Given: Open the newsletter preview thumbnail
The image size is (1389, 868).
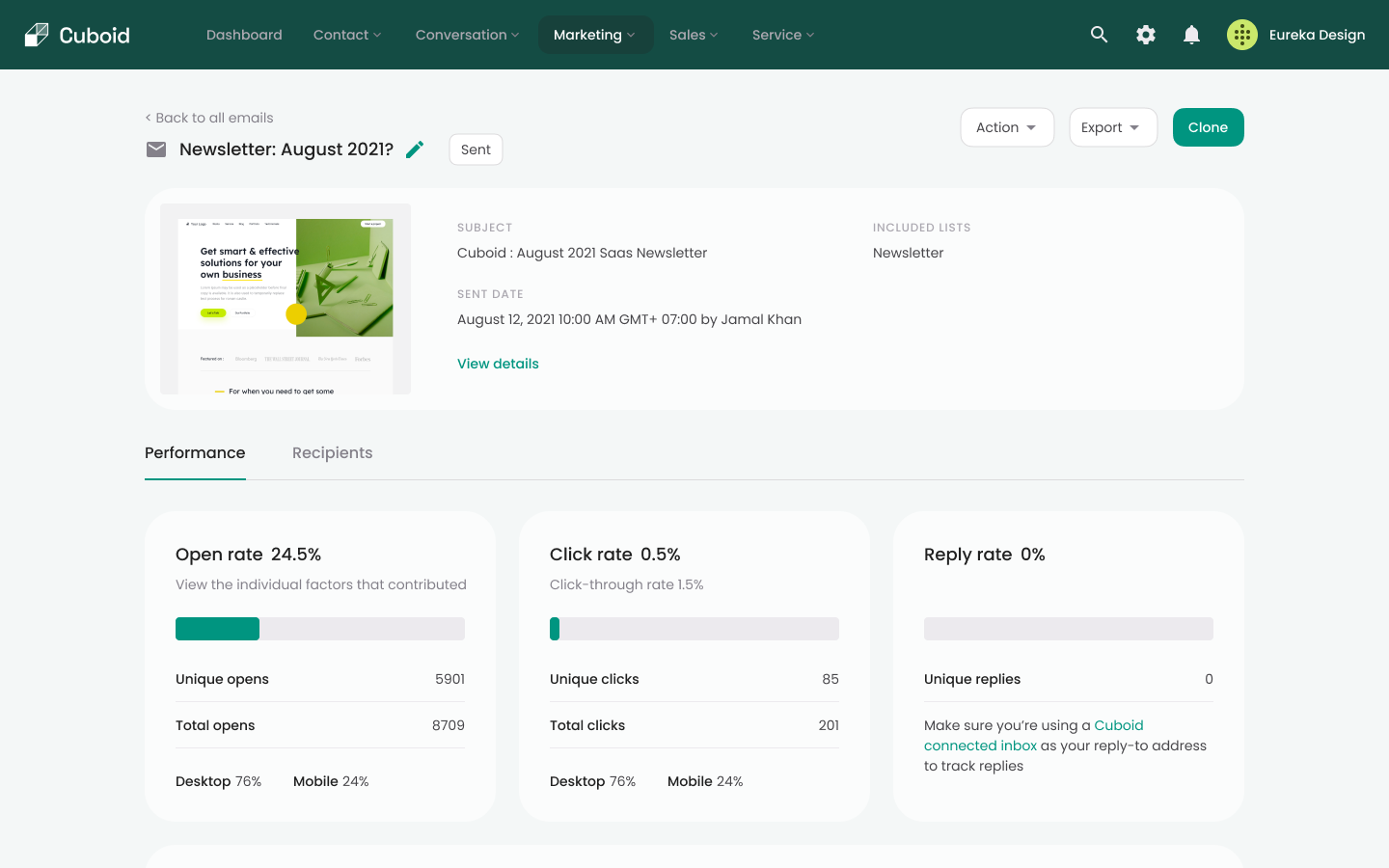Looking at the screenshot, I should point(286,299).
